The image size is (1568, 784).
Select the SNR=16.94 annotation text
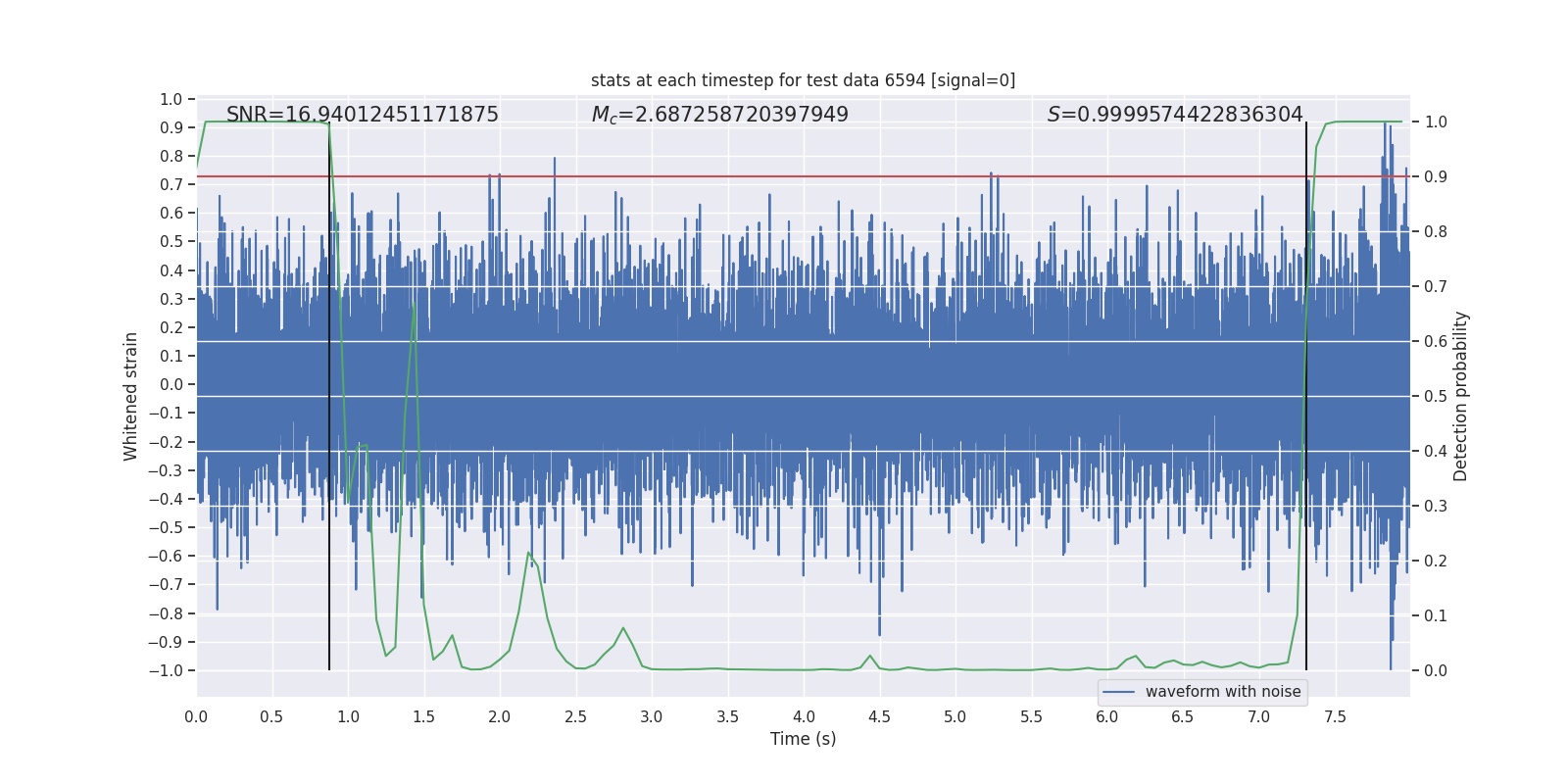pyautogui.click(x=363, y=115)
